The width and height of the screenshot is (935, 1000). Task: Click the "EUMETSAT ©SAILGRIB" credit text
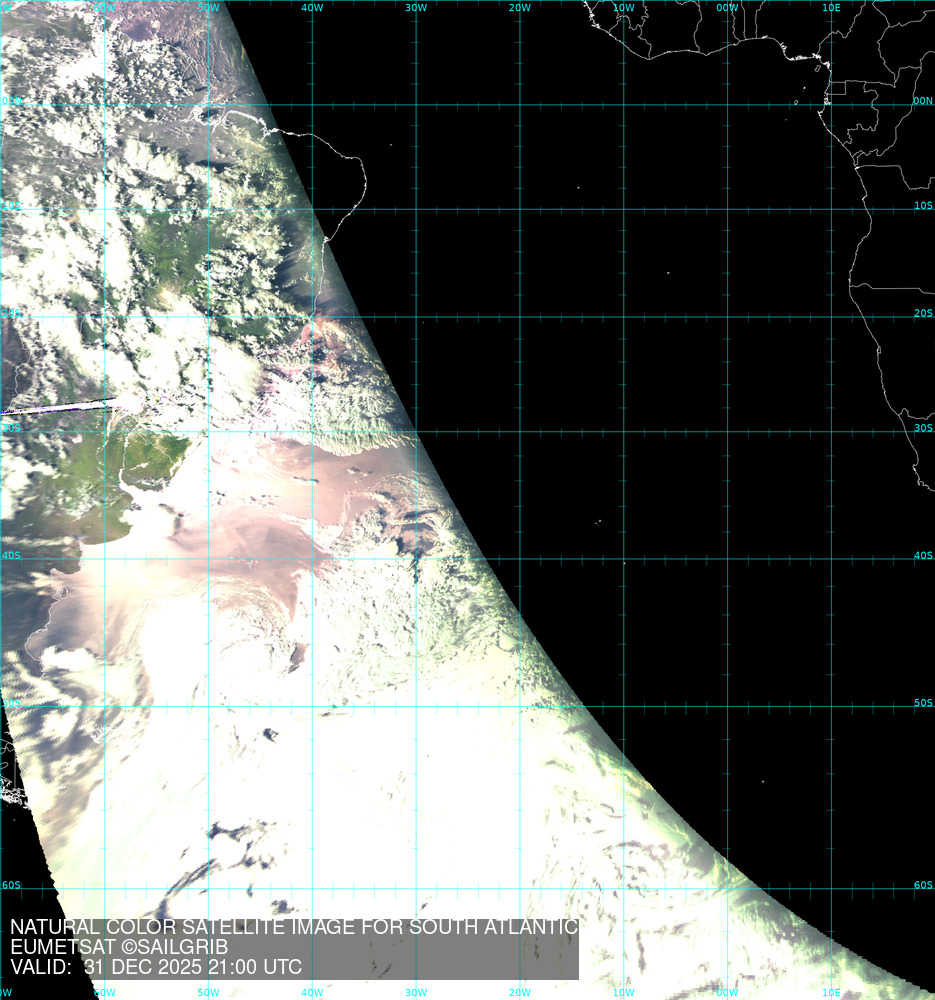pos(118,947)
